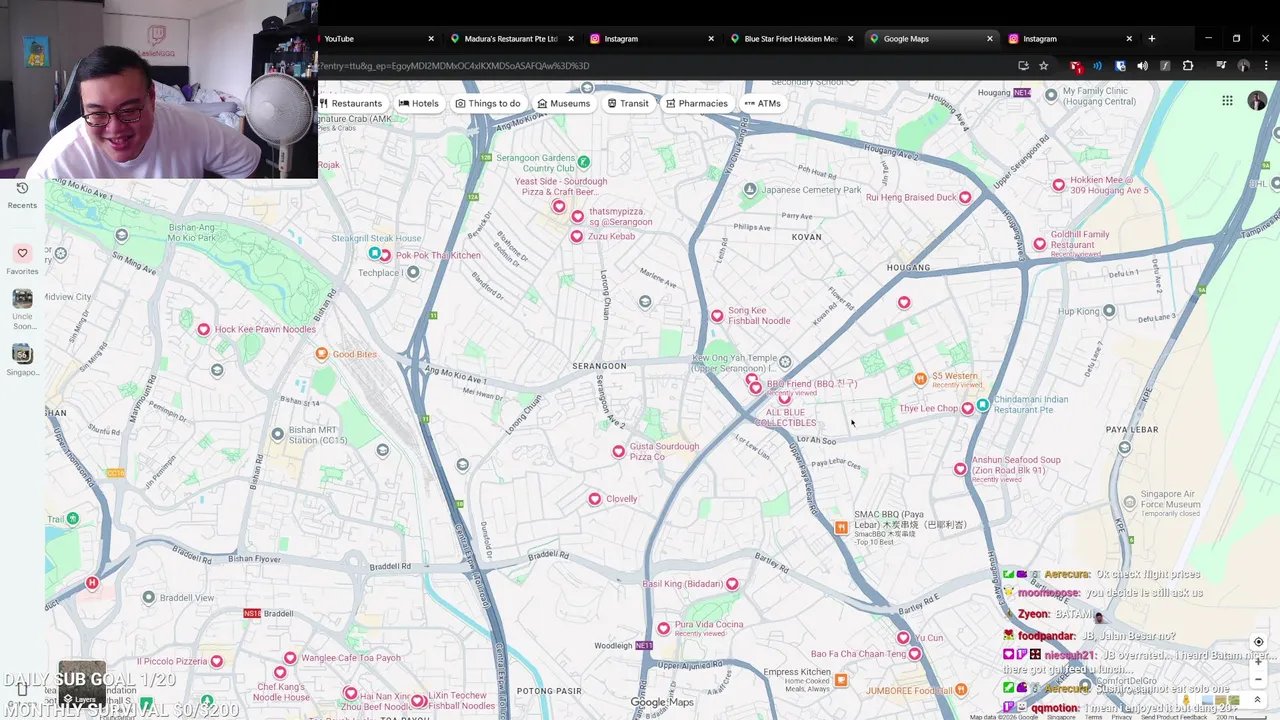Select the Museums filter chip

pyautogui.click(x=564, y=103)
